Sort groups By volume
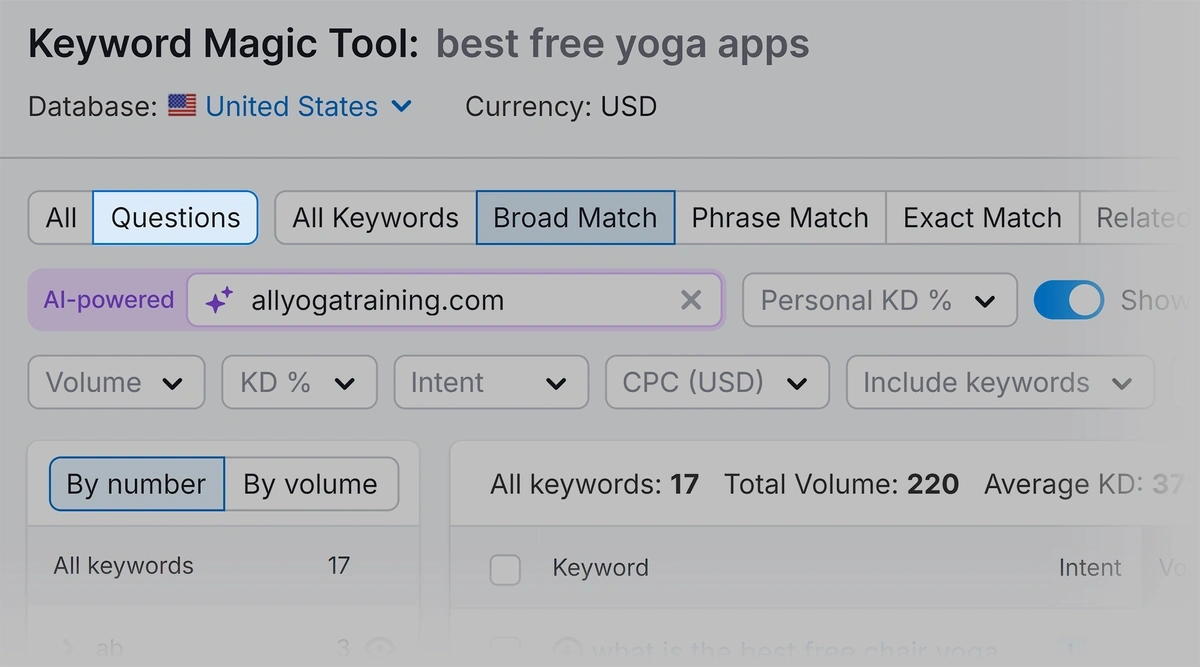Viewport: 1200px width, 667px height. click(311, 484)
